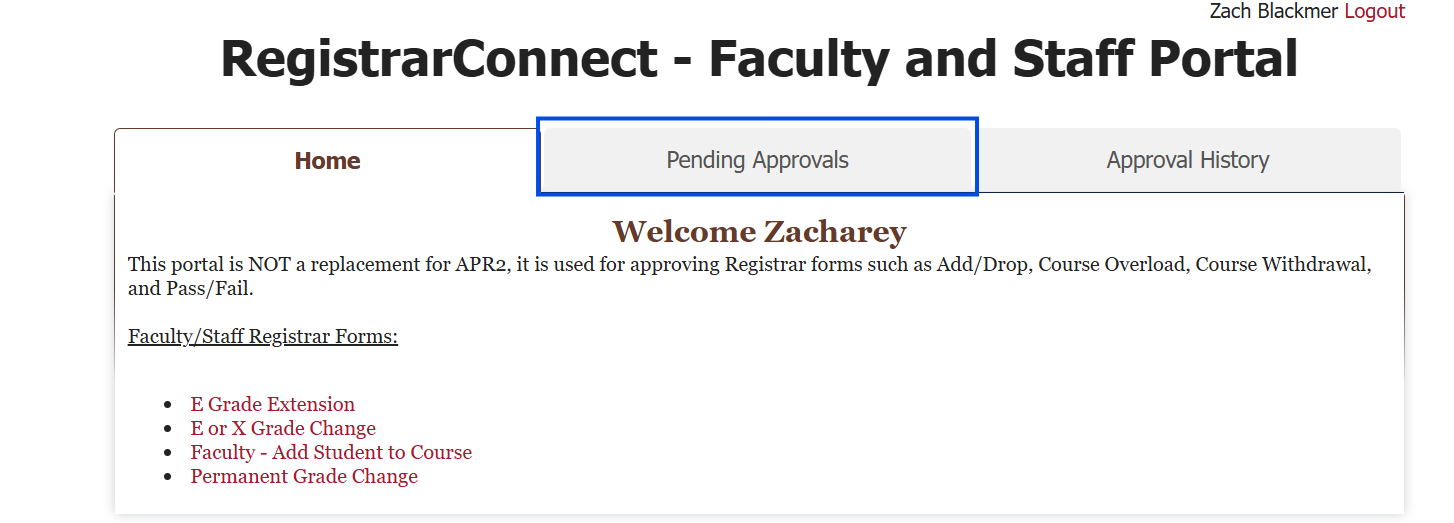
Task: Click the bullet beside E or X Grade Change
Action: (x=168, y=430)
